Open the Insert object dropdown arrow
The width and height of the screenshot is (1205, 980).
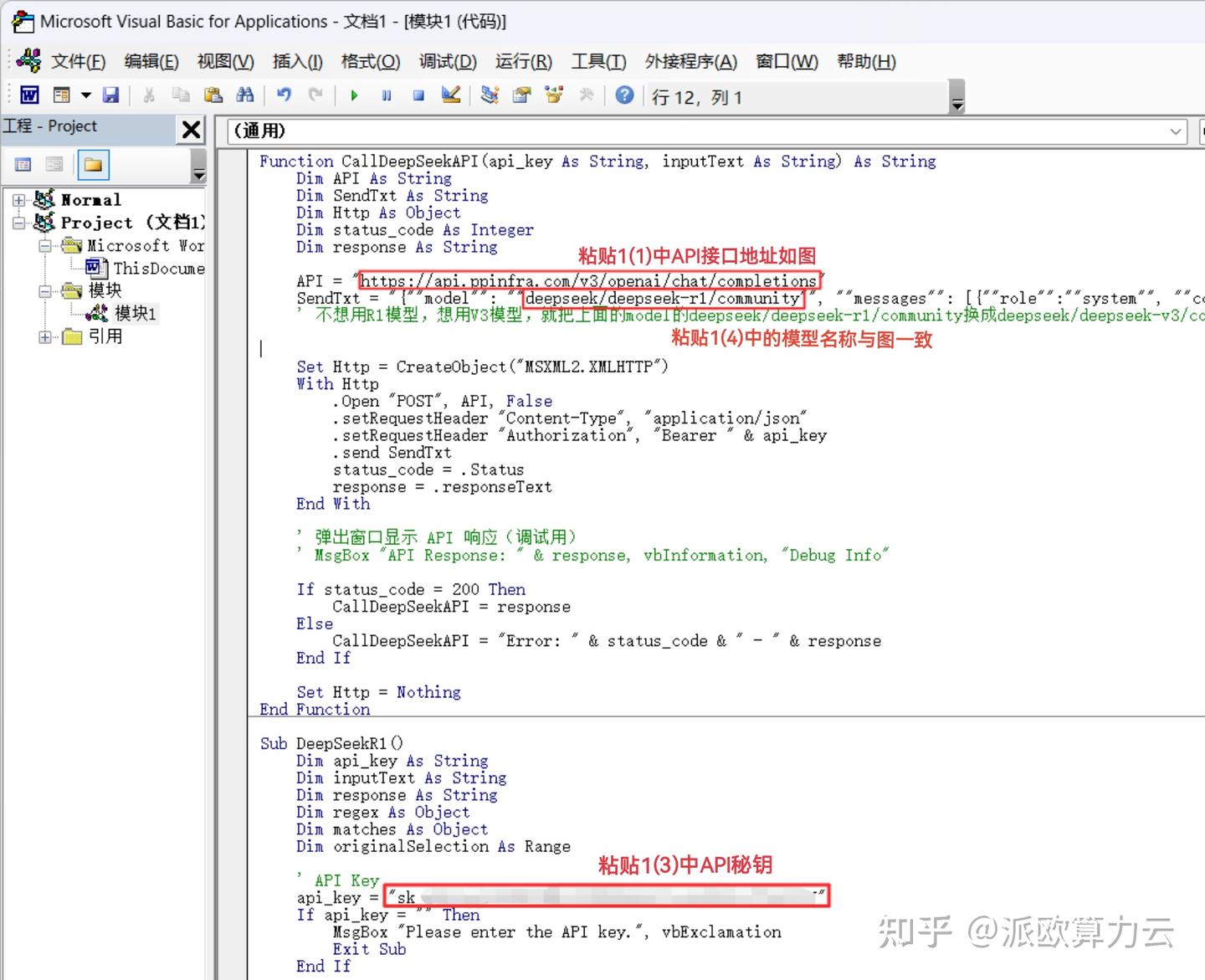click(85, 95)
